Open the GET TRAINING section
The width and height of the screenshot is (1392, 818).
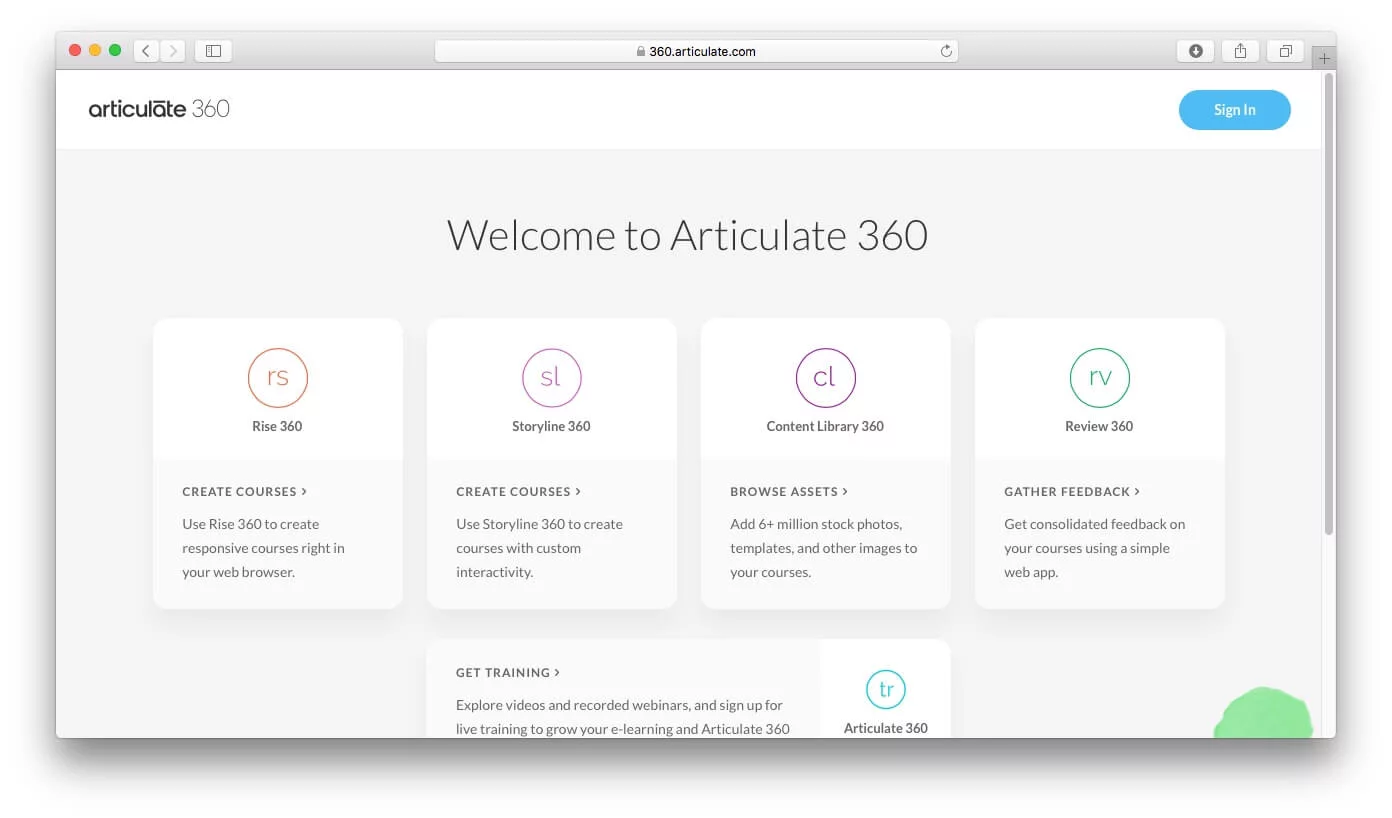tap(507, 672)
